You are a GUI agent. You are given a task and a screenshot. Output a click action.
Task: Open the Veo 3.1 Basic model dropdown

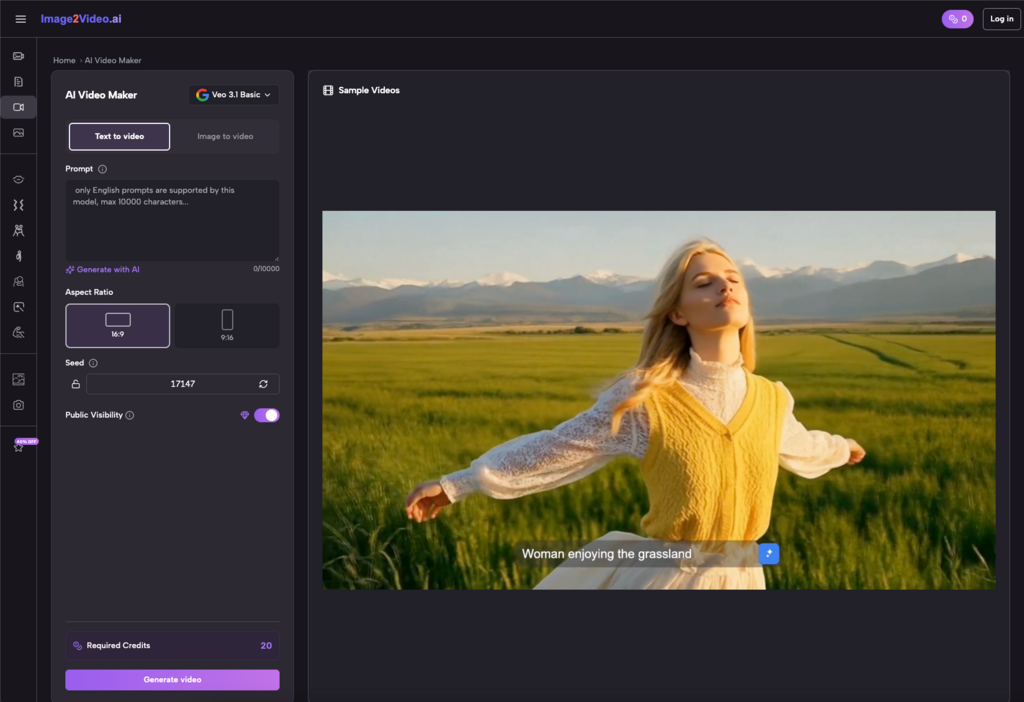[x=234, y=95]
